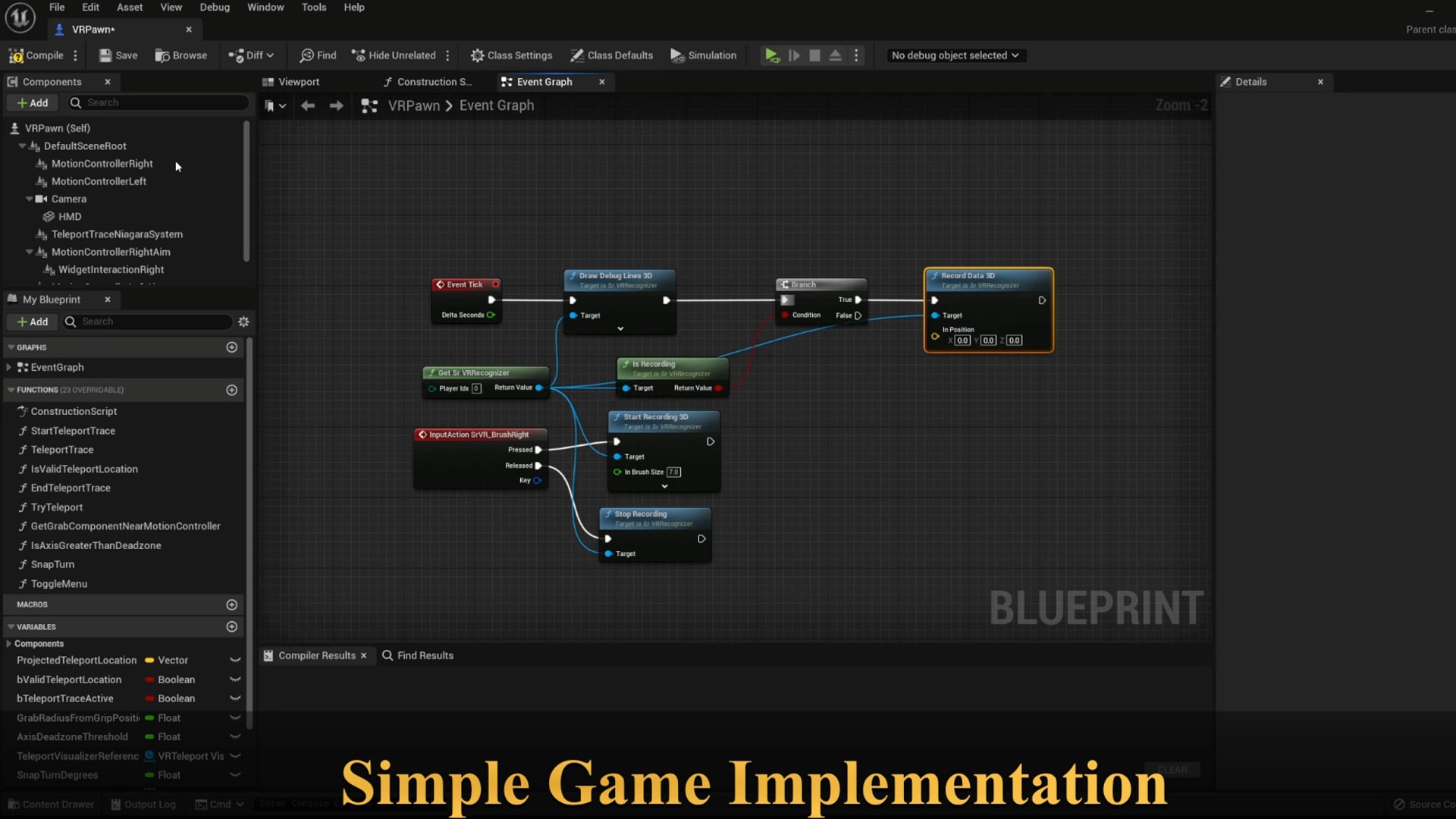Screen dimensions: 1456x819
Task: Open the Content Drawer
Action: tap(51, 805)
